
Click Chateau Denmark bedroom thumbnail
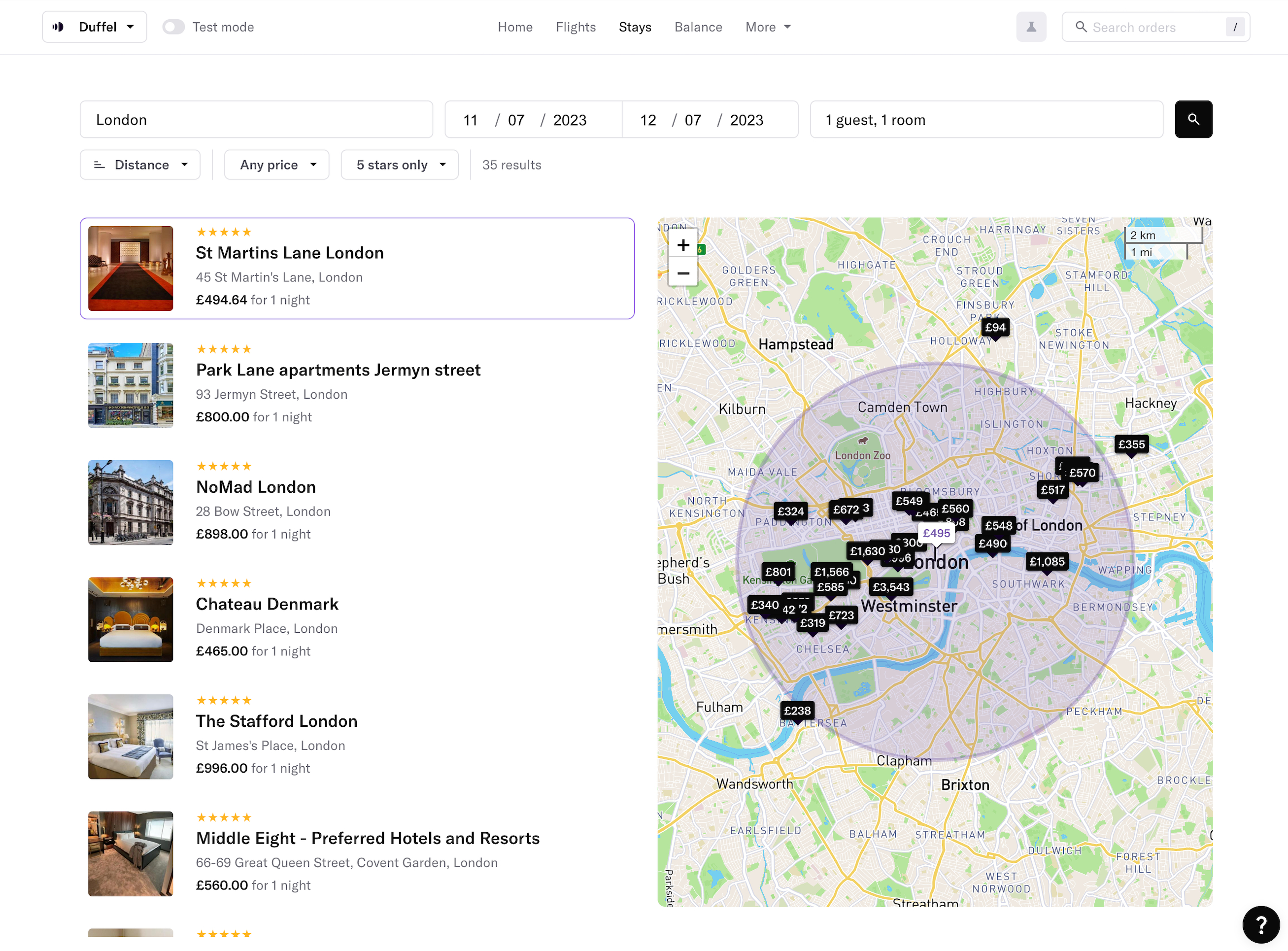coord(131,619)
